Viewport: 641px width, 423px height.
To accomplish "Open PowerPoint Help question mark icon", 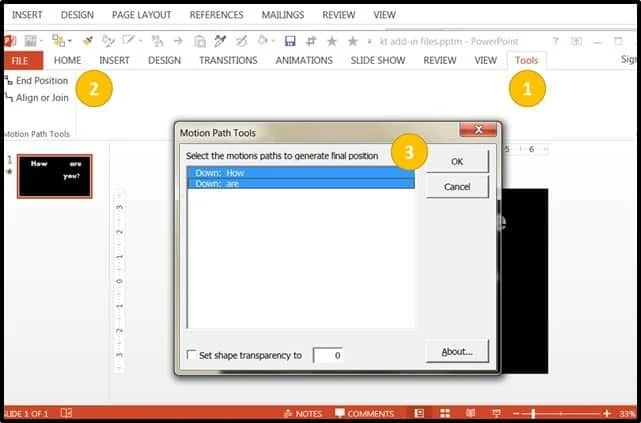I will pos(555,41).
